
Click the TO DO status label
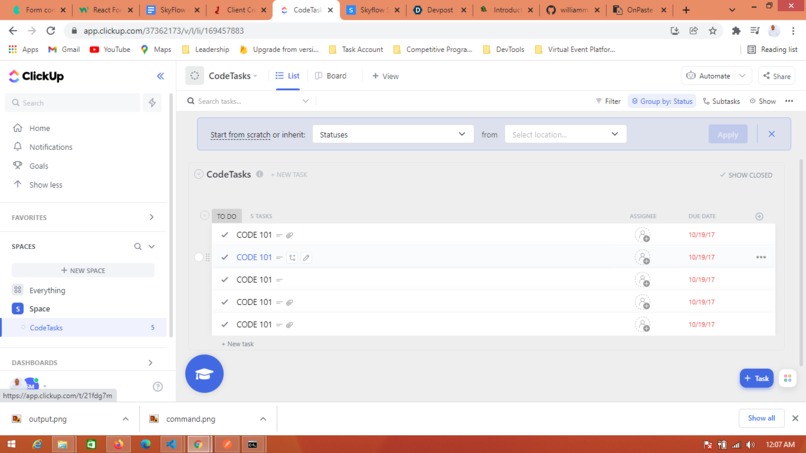click(x=226, y=216)
